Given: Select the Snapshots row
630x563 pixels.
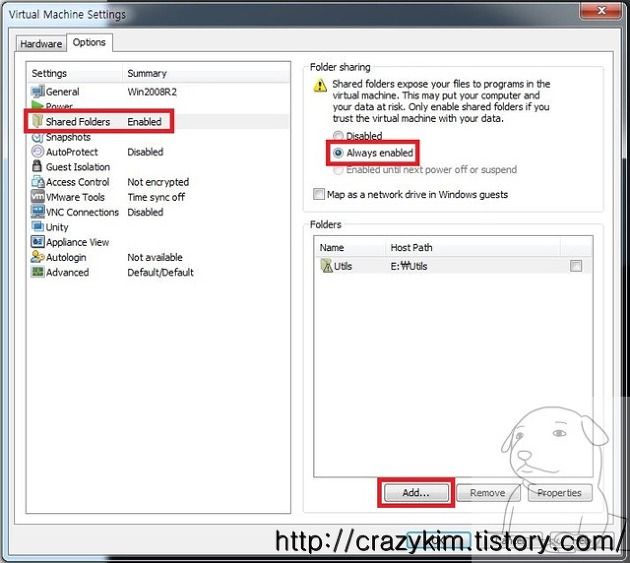Looking at the screenshot, I should pos(159,137).
